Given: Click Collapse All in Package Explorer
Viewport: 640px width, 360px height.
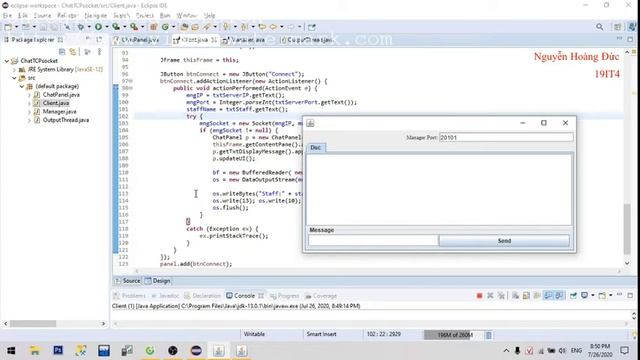Looking at the screenshot, I should click(62, 52).
